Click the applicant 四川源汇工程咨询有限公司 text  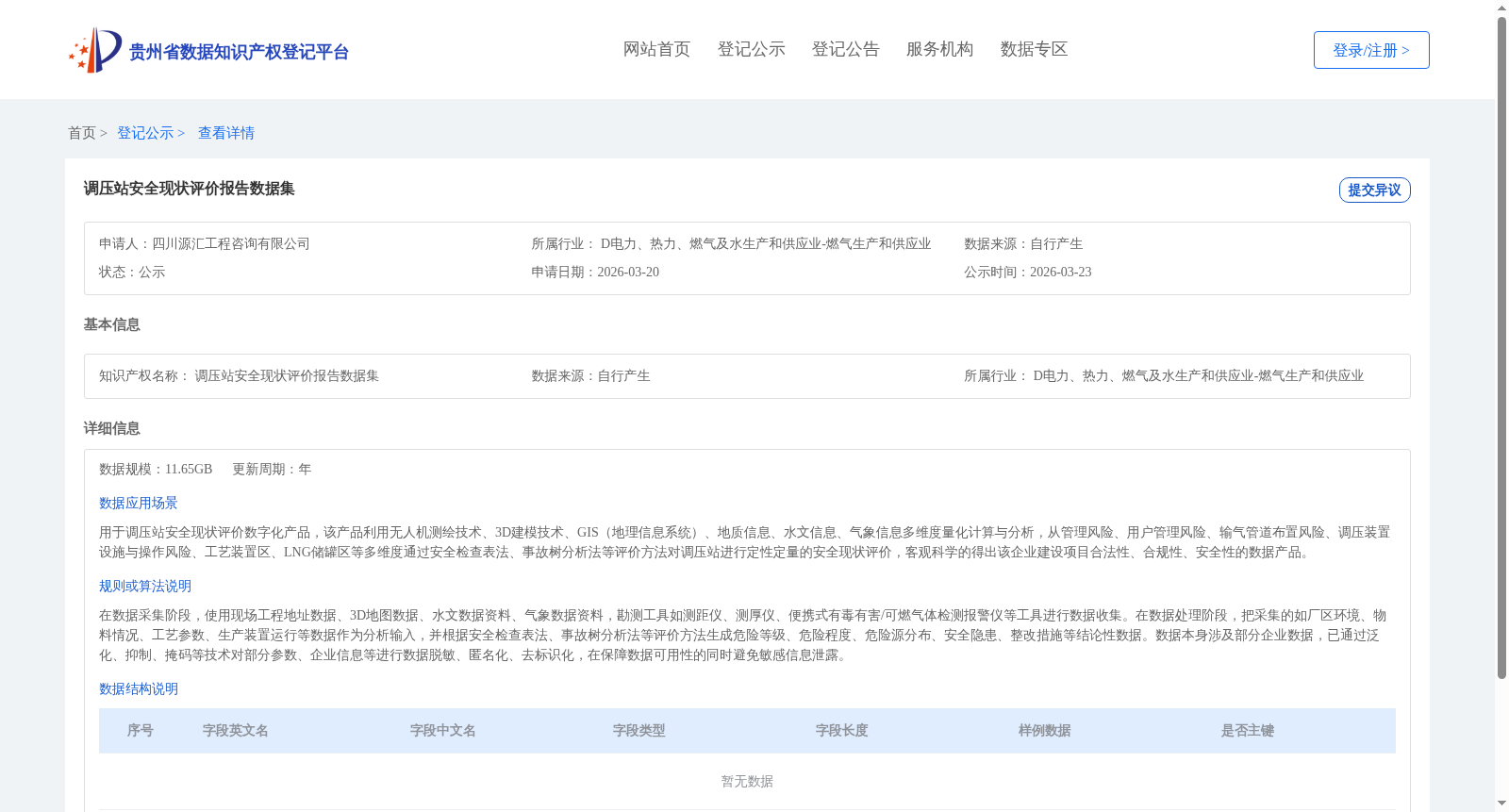click(231, 243)
